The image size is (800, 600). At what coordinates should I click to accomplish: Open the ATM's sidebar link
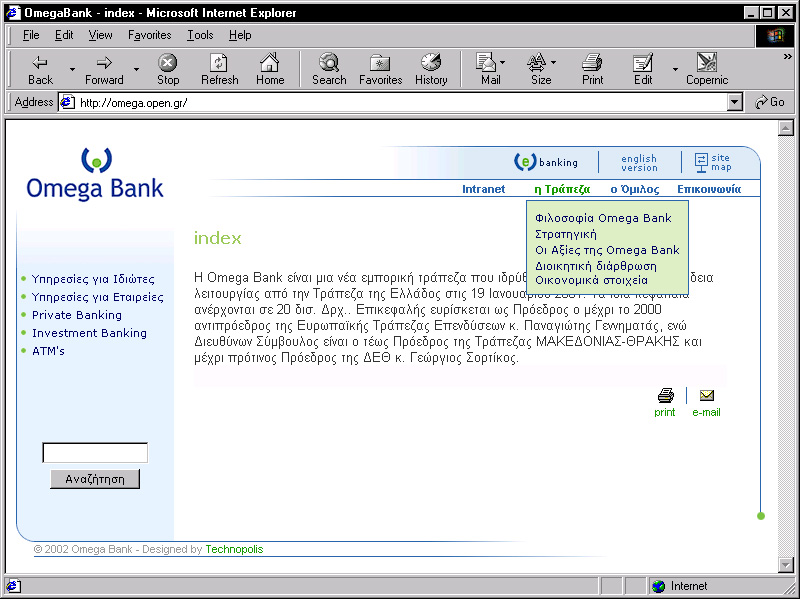48,351
